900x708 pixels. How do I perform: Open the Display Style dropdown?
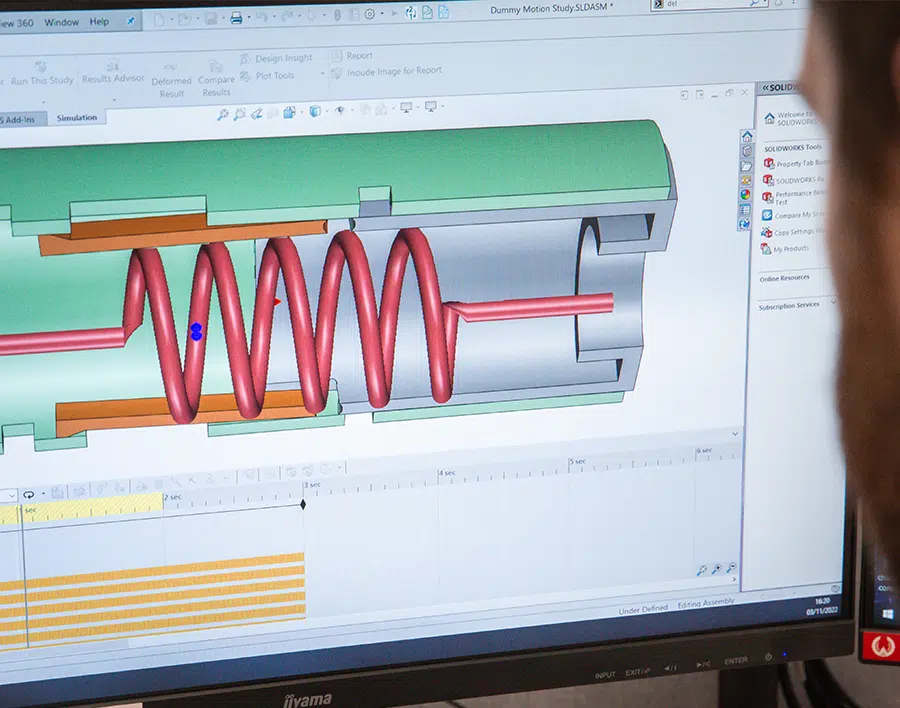point(315,110)
